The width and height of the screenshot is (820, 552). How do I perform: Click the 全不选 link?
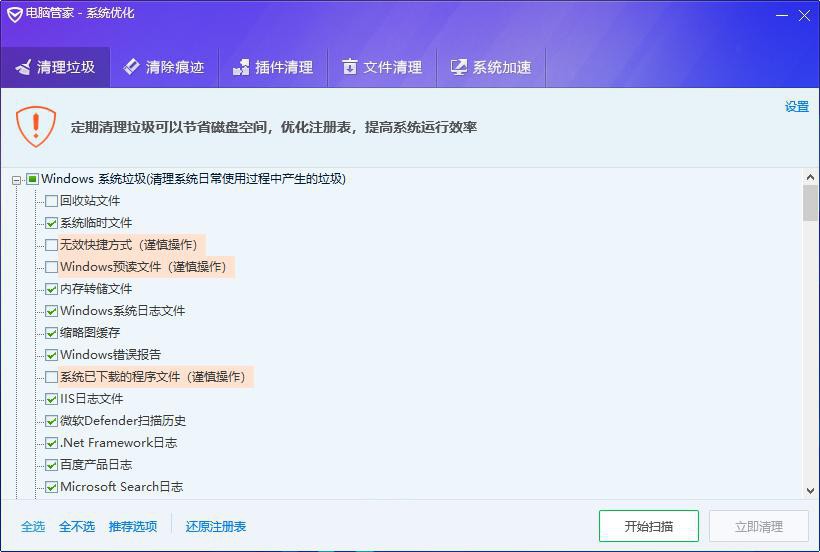77,526
